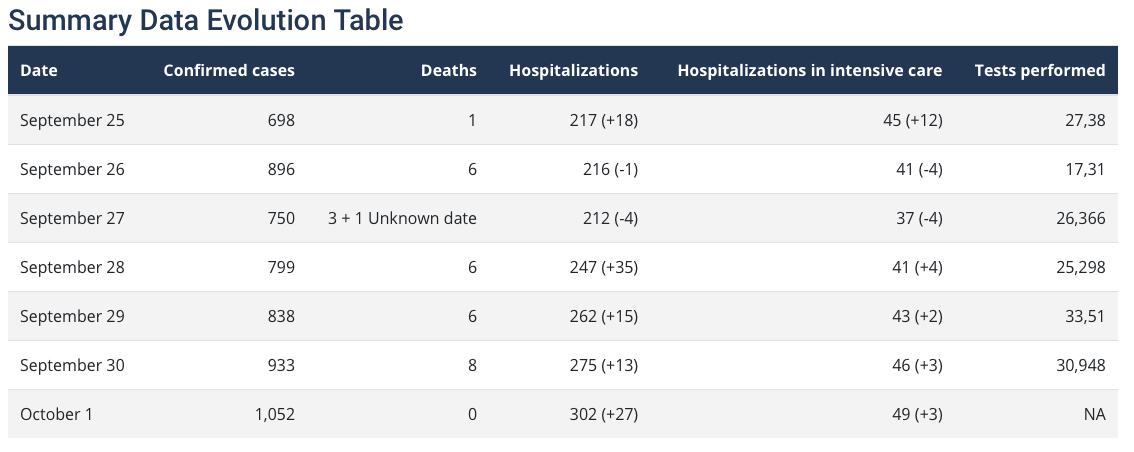Select the September 25 date cell
Image resolution: width=1134 pixels, height=452 pixels.
(x=72, y=120)
